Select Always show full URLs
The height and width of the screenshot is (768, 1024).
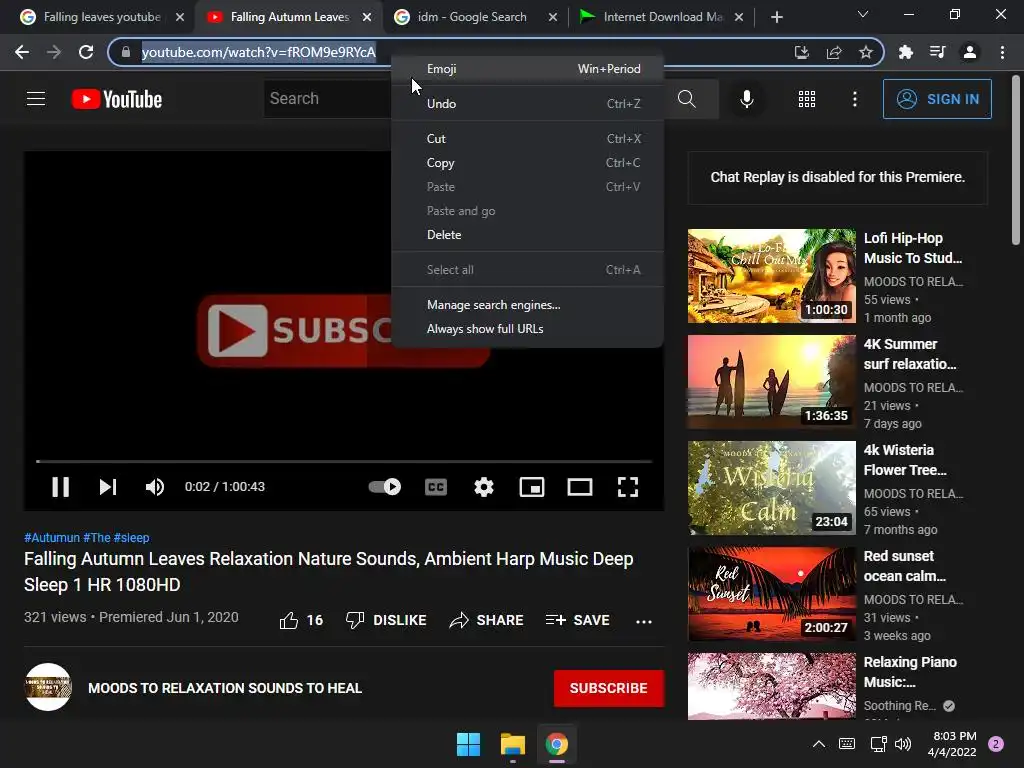point(528,328)
